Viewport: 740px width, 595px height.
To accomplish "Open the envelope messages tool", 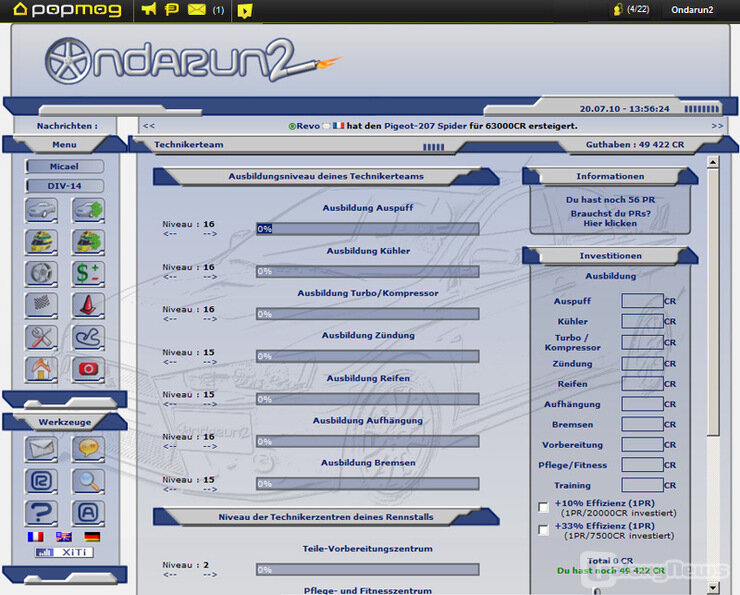I will pos(42,449).
